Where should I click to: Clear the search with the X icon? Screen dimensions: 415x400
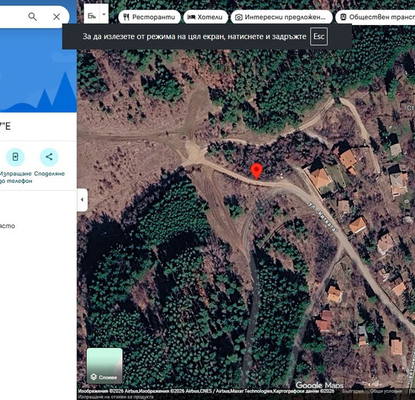57,17
